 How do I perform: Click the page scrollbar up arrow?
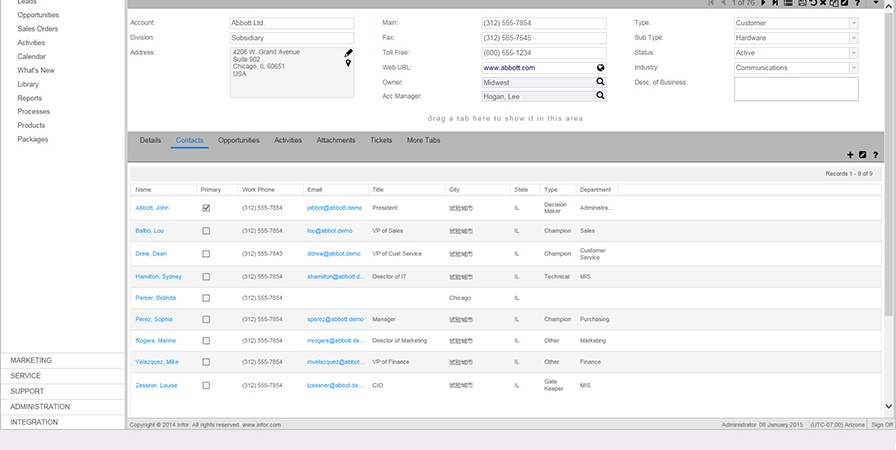click(889, 6)
